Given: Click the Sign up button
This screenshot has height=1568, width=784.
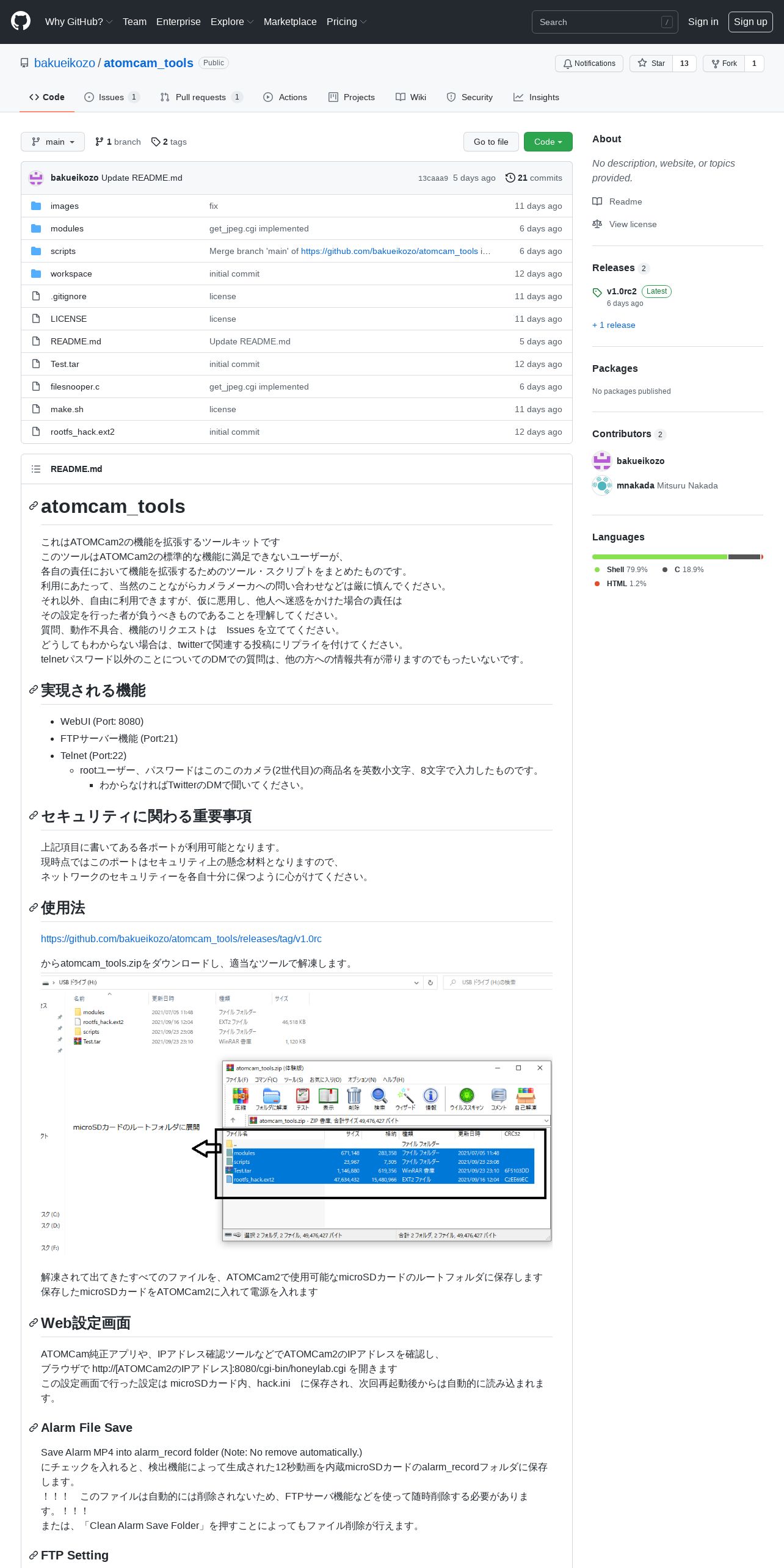Looking at the screenshot, I should point(750,21).
